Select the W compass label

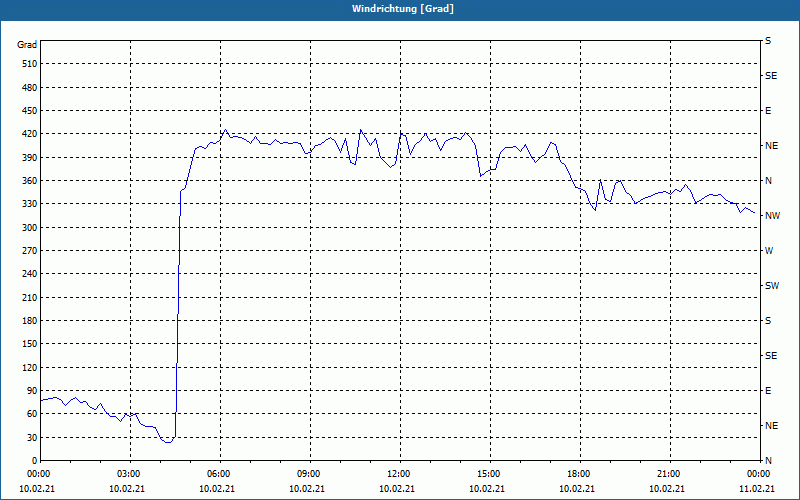769,251
